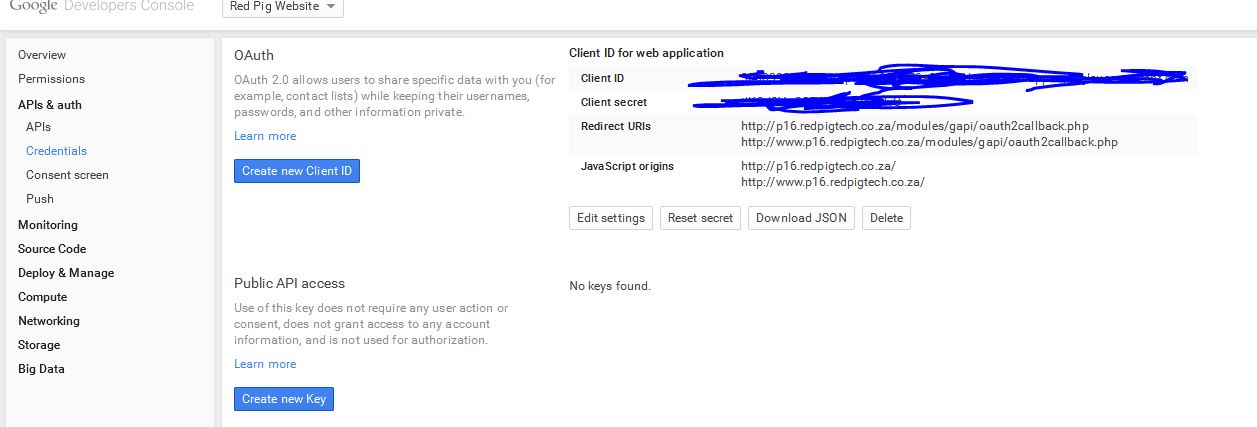Go to Permissions in the sidebar
This screenshot has height=427, width=1257.
[51, 79]
